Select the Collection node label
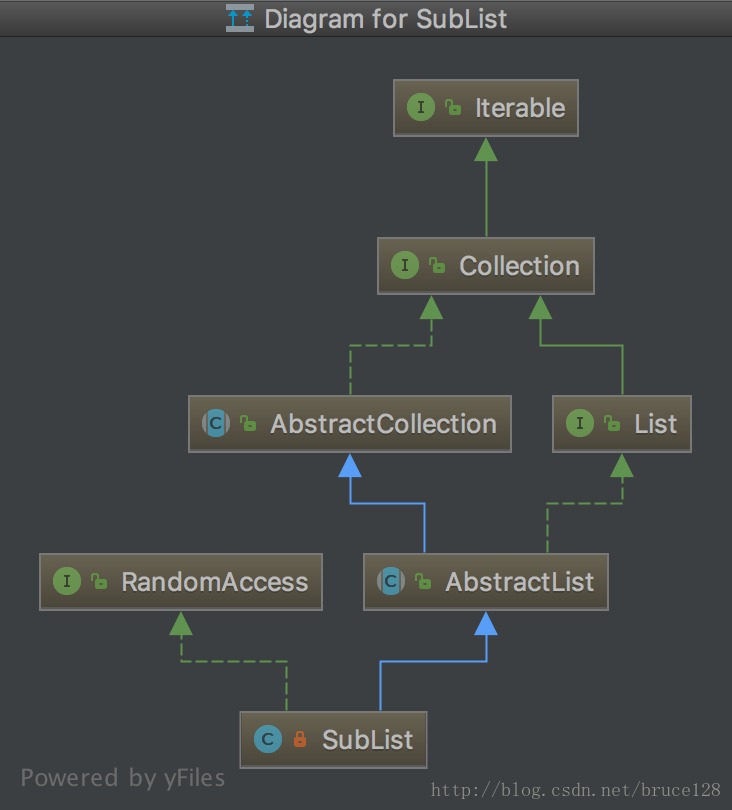This screenshot has width=732, height=810. pos(520,266)
